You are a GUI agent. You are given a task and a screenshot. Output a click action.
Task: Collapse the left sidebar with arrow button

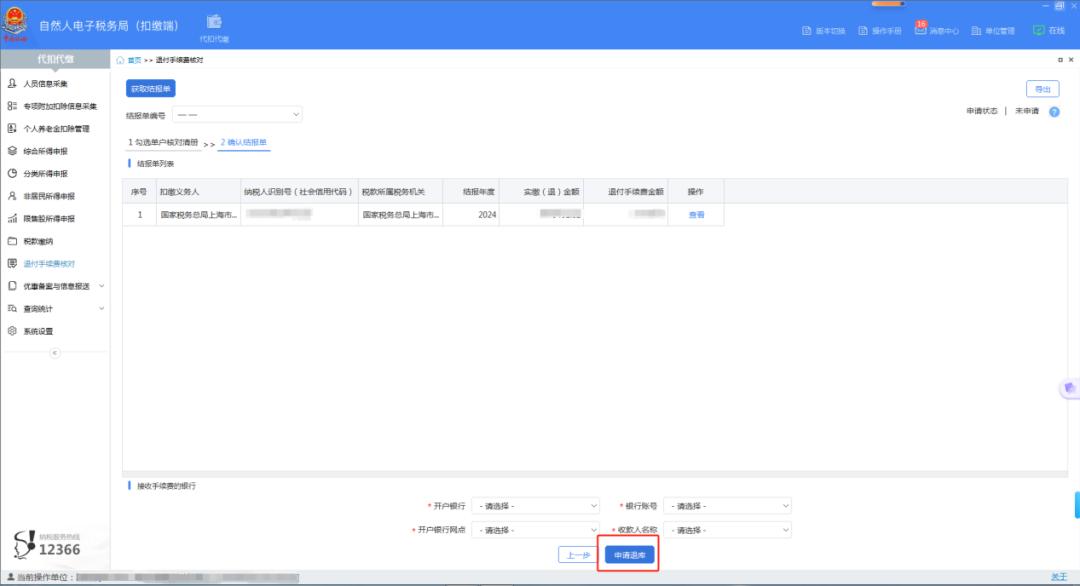pos(55,353)
